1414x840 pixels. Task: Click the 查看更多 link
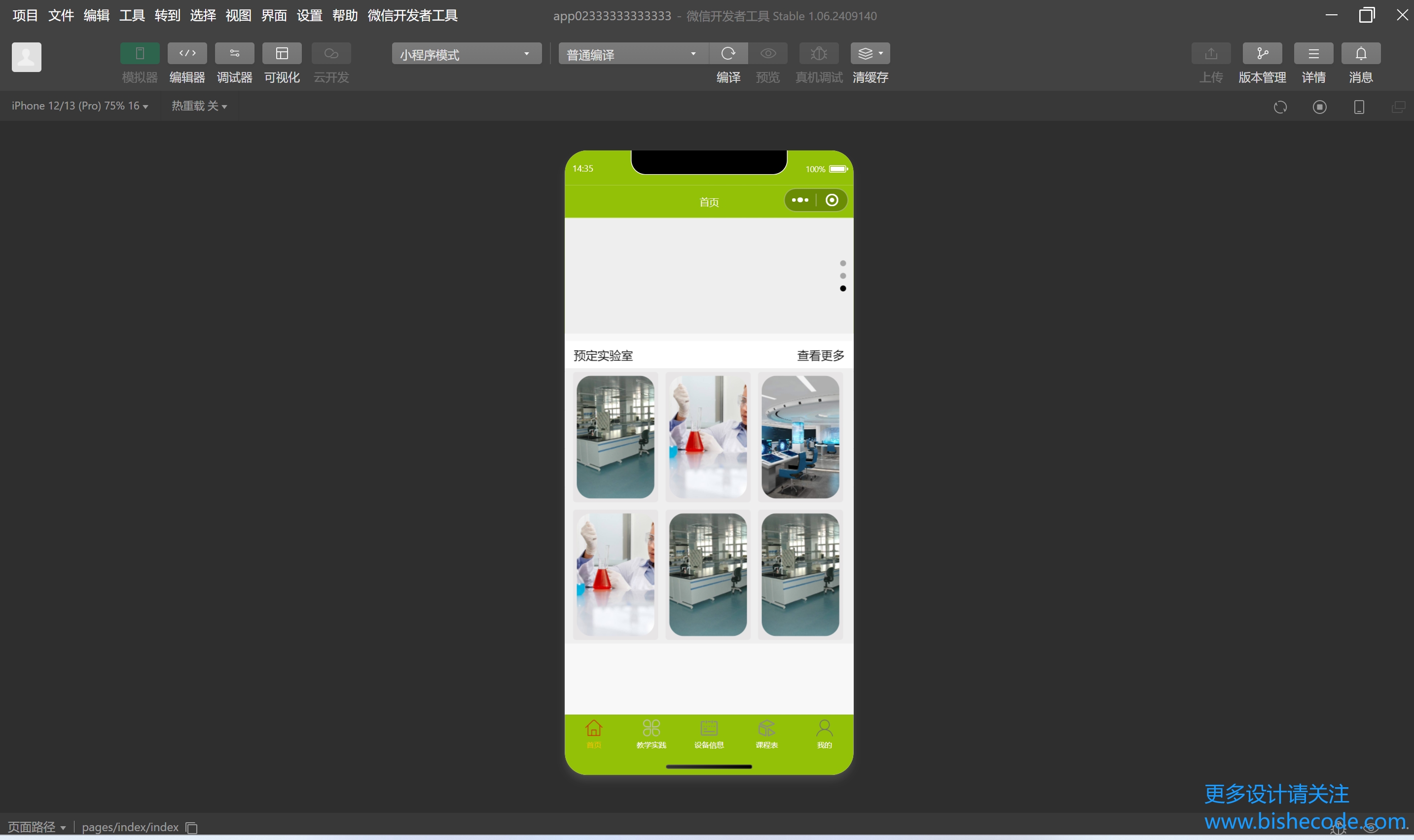coord(820,356)
